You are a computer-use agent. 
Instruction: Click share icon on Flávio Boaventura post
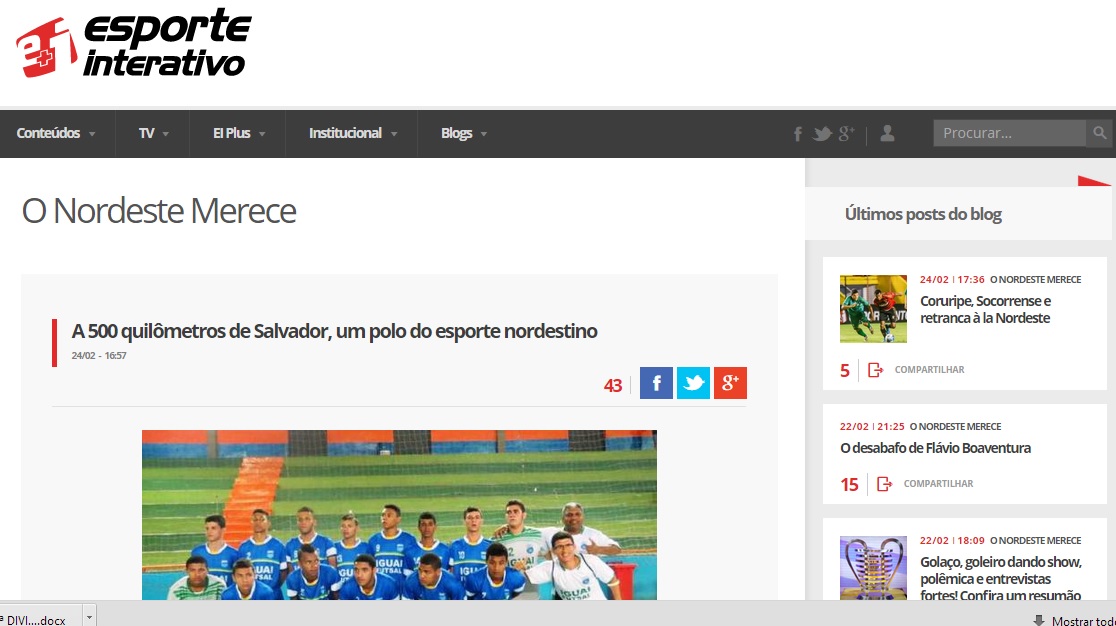(x=885, y=484)
